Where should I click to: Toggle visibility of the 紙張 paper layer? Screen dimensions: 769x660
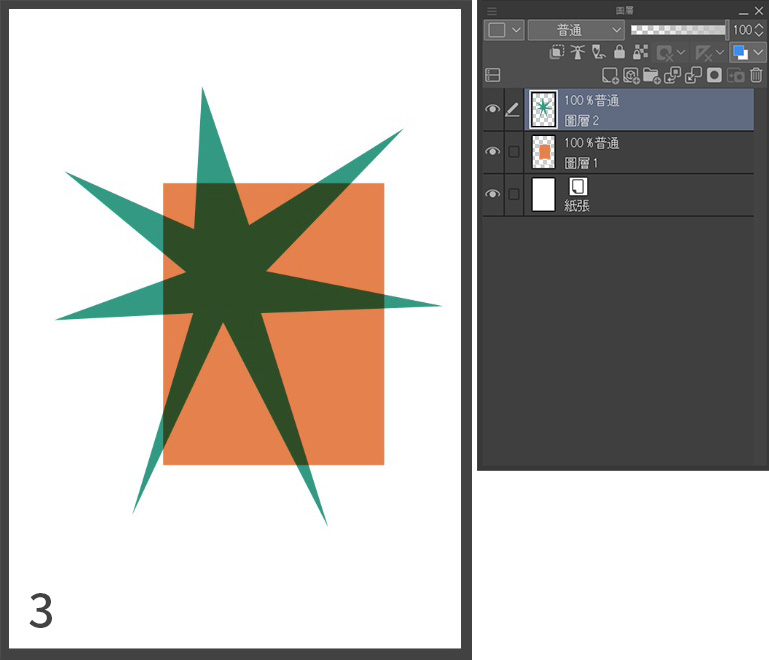(x=492, y=194)
